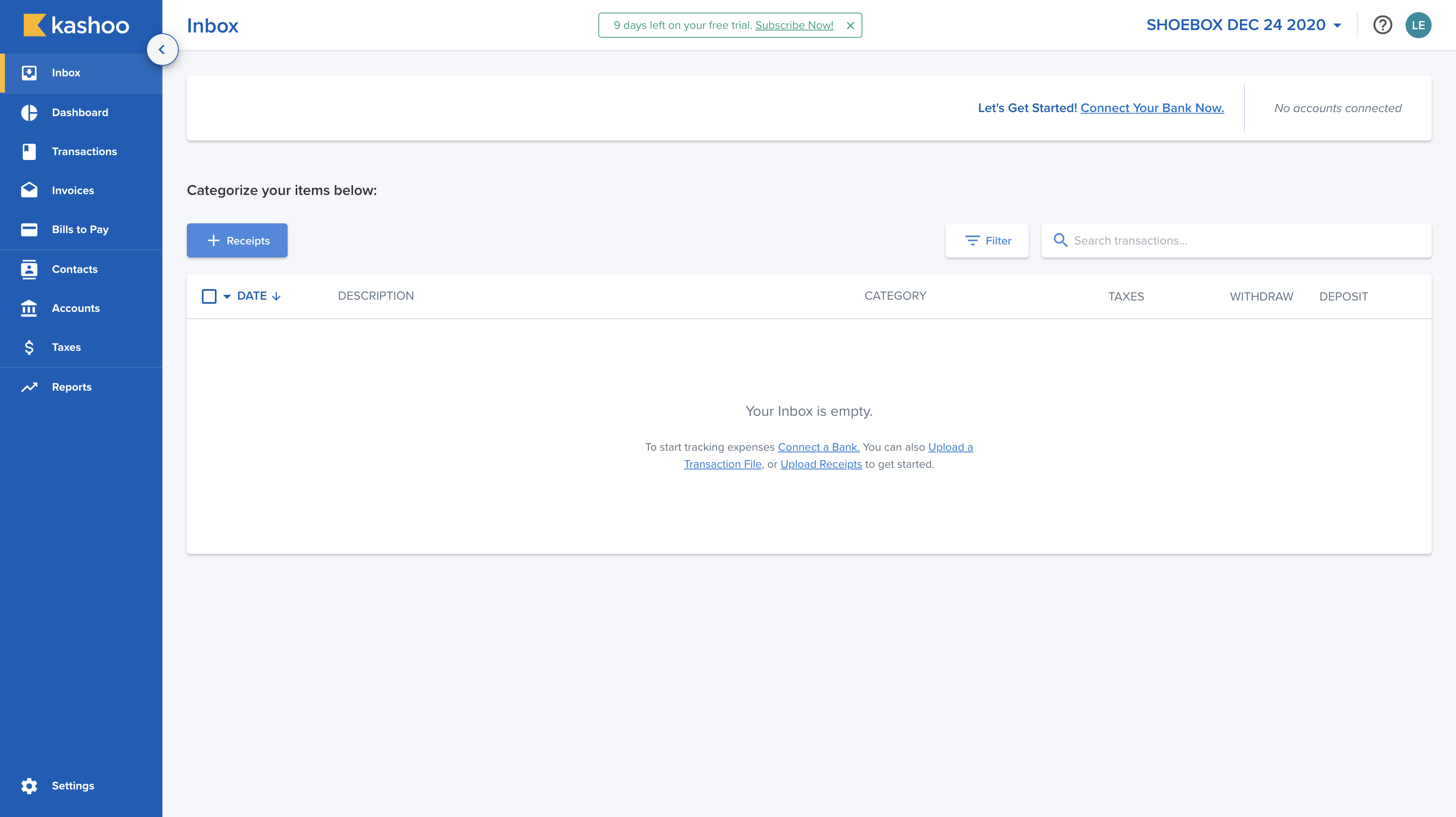Viewport: 1456px width, 817px height.
Task: Select Inbox in the sidebar menu
Action: 66,73
